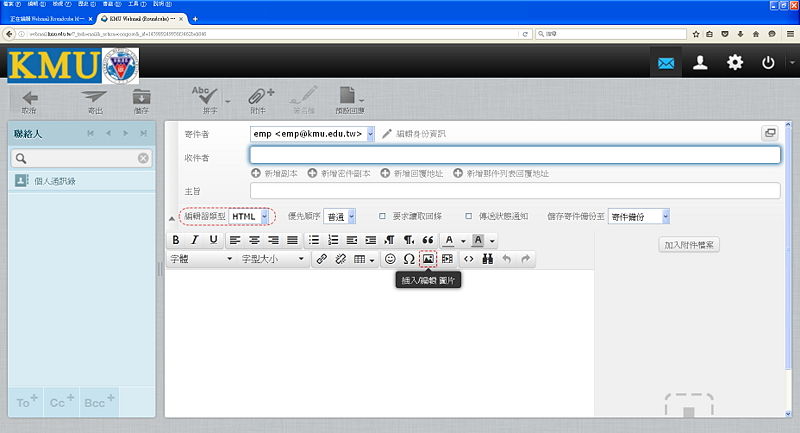The width and height of the screenshot is (800, 433).
Task: Click the contacts search box
Action: tap(82, 158)
